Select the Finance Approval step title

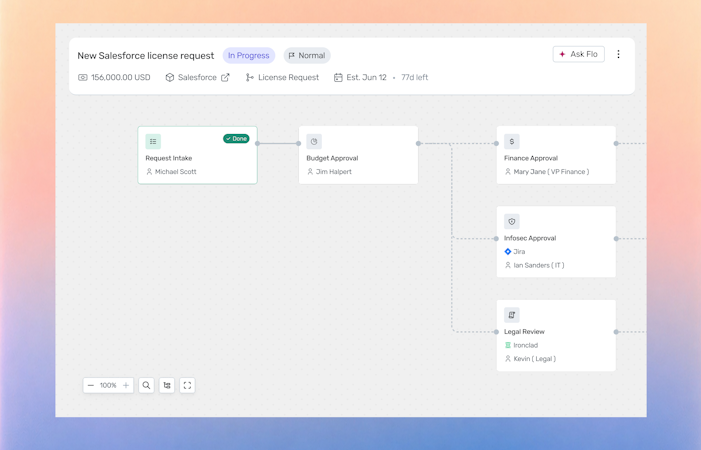(x=531, y=158)
